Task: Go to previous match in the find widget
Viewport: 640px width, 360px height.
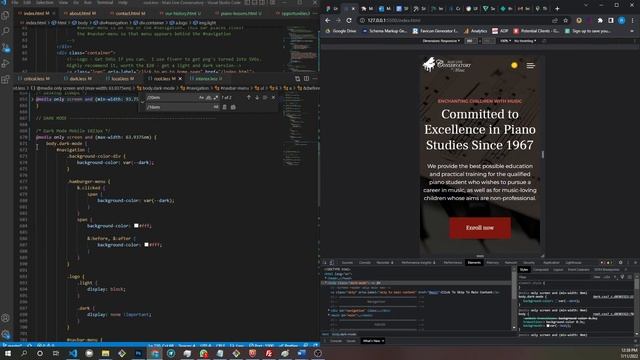Action: [249, 98]
